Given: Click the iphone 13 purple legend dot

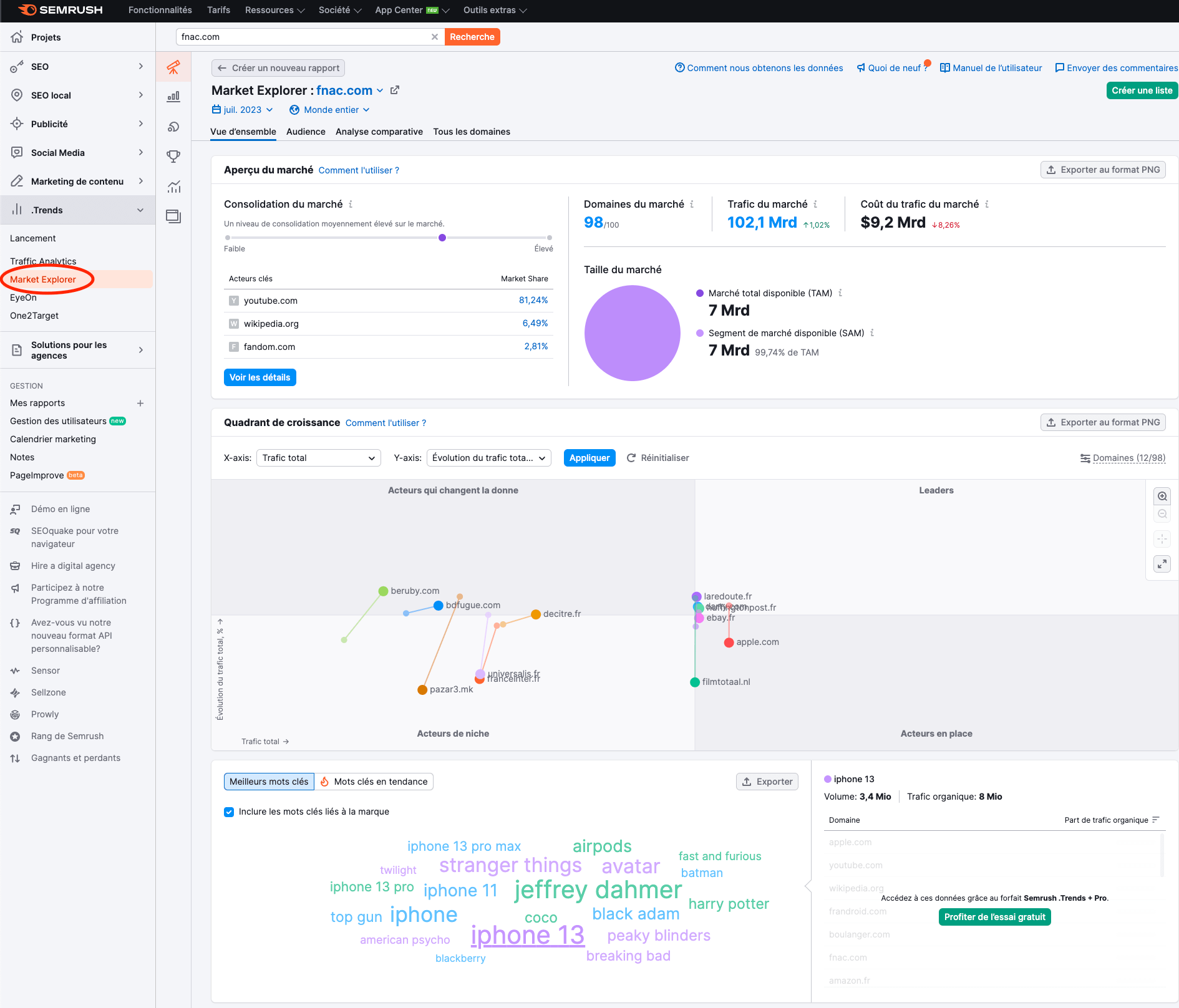Looking at the screenshot, I should pos(828,779).
